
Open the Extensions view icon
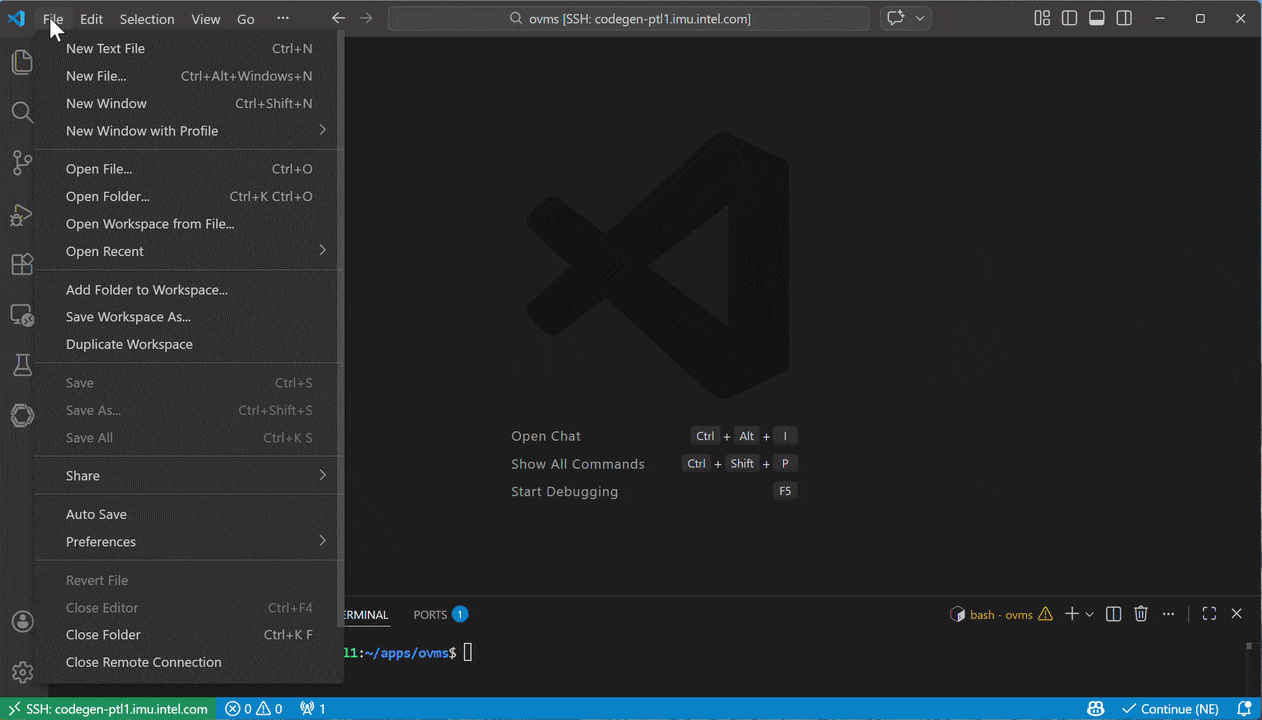click(x=22, y=265)
